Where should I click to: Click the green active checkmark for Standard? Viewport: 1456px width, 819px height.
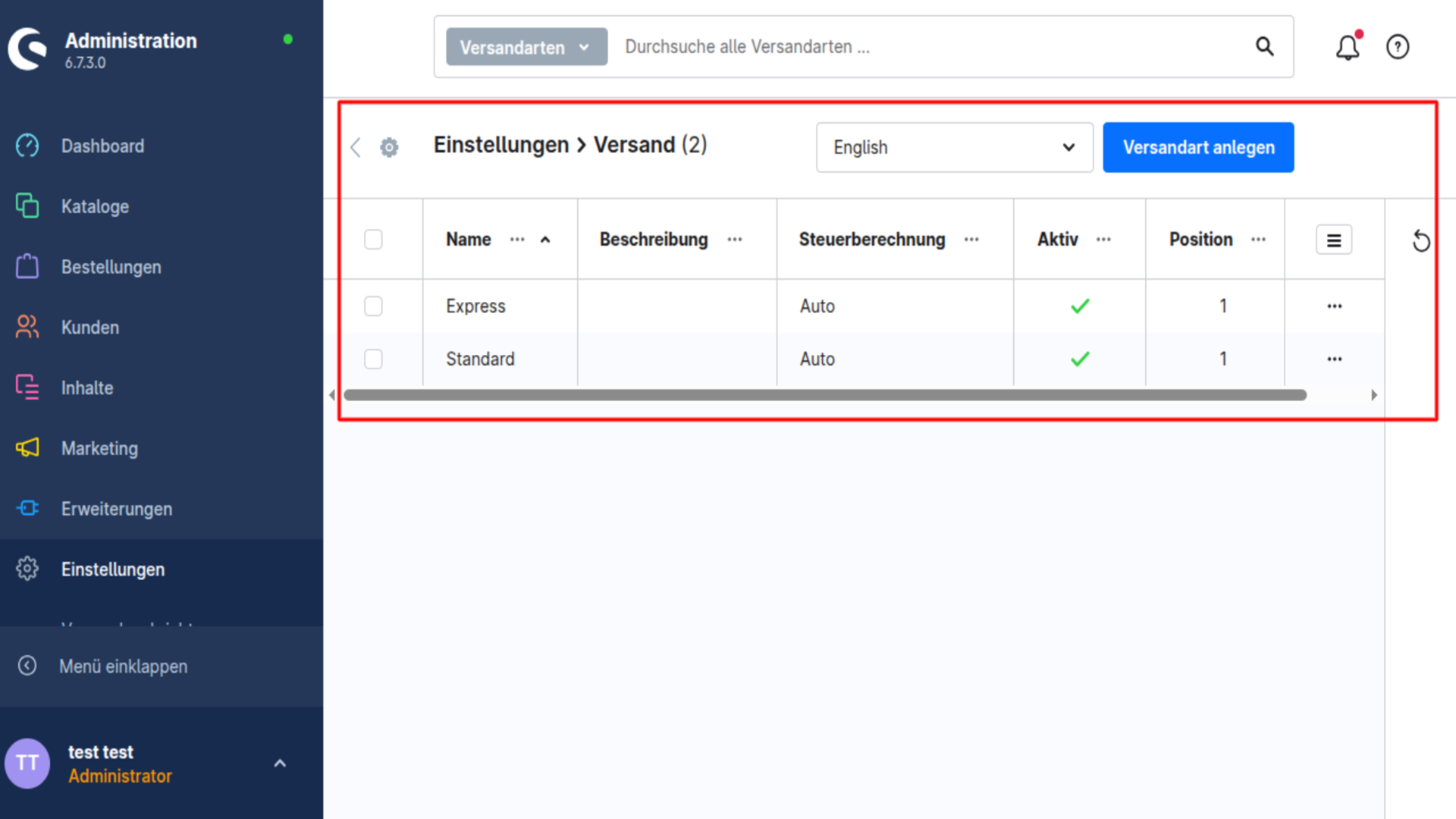coord(1080,359)
